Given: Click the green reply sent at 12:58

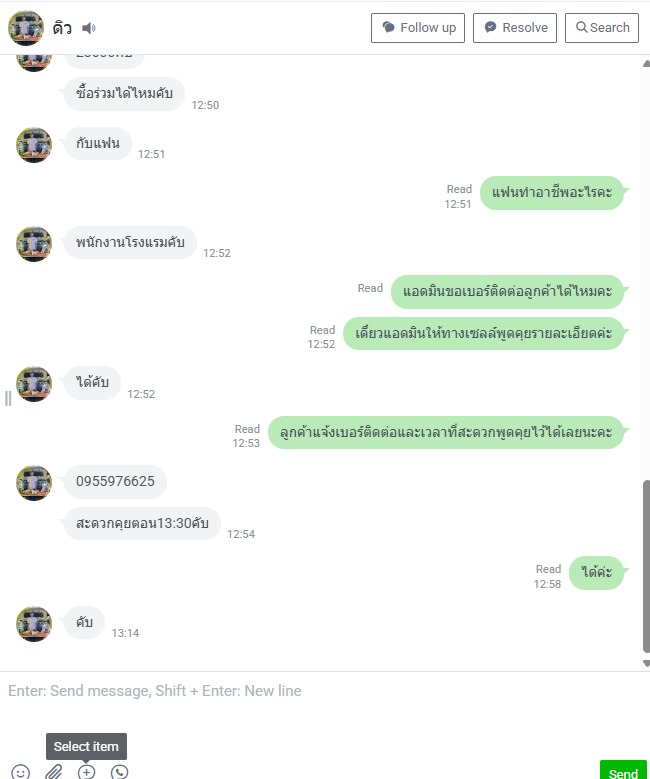Looking at the screenshot, I should pos(596,572).
